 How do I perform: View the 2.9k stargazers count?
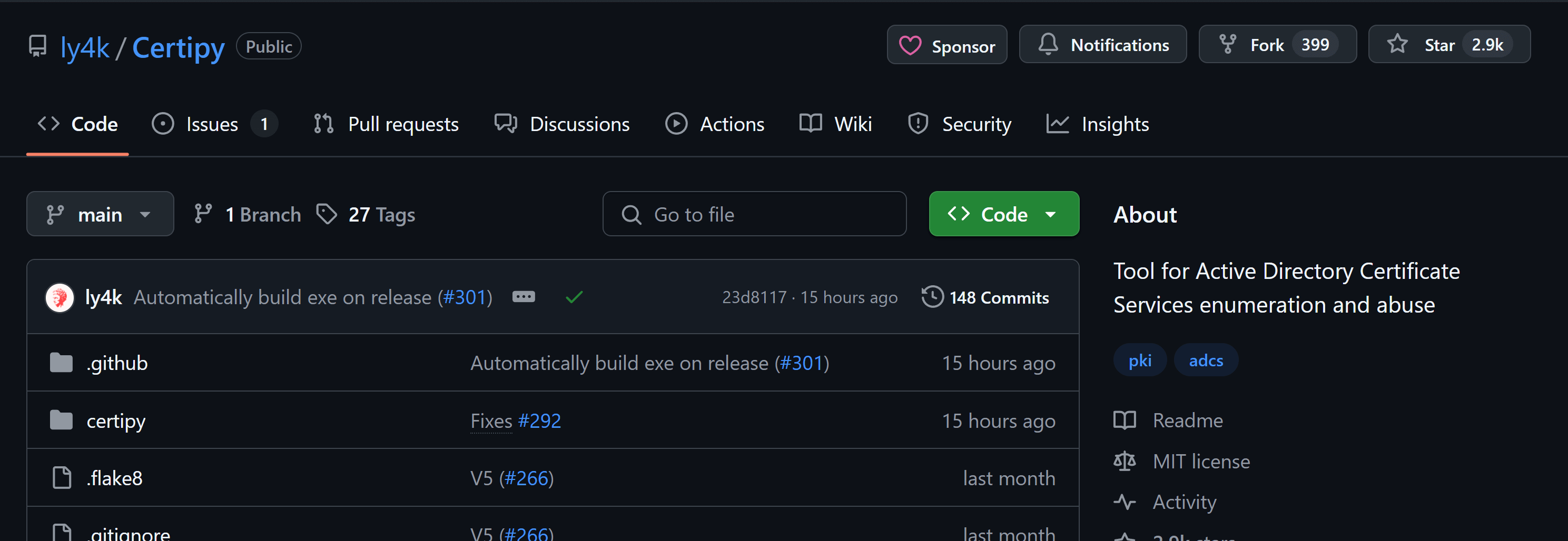1487,44
